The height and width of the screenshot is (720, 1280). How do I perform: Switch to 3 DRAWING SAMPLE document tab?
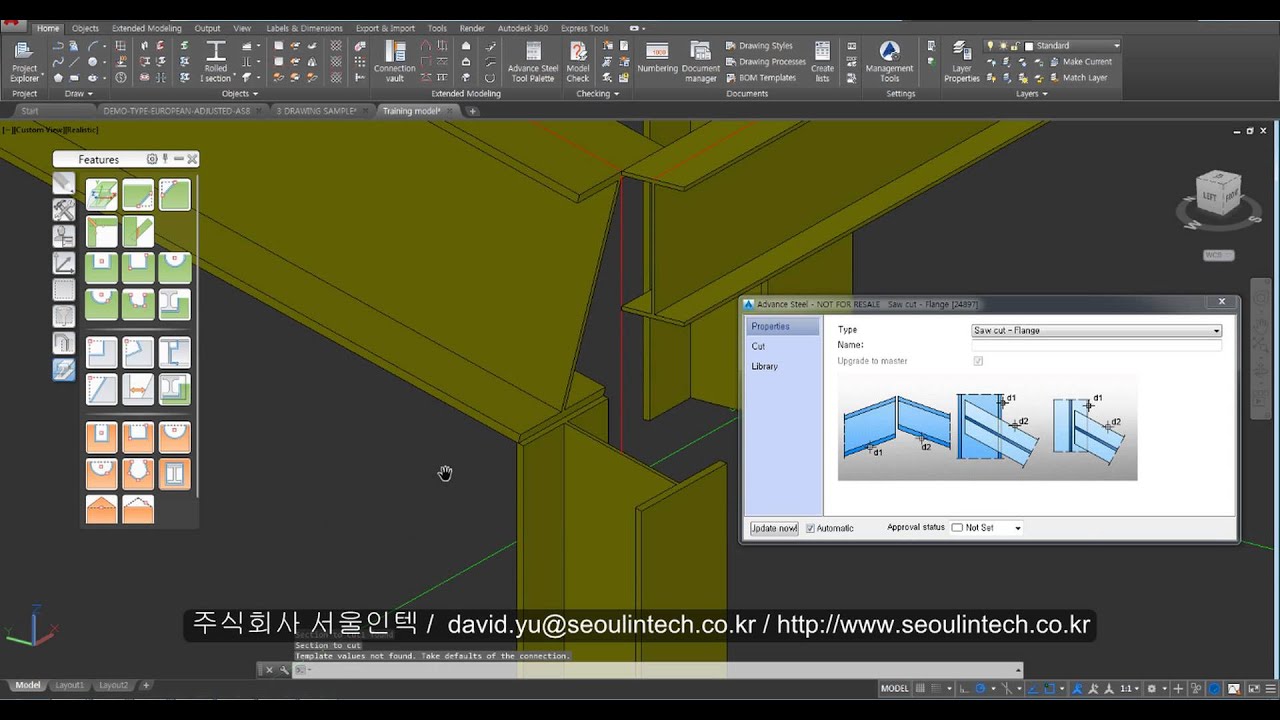pyautogui.click(x=317, y=111)
